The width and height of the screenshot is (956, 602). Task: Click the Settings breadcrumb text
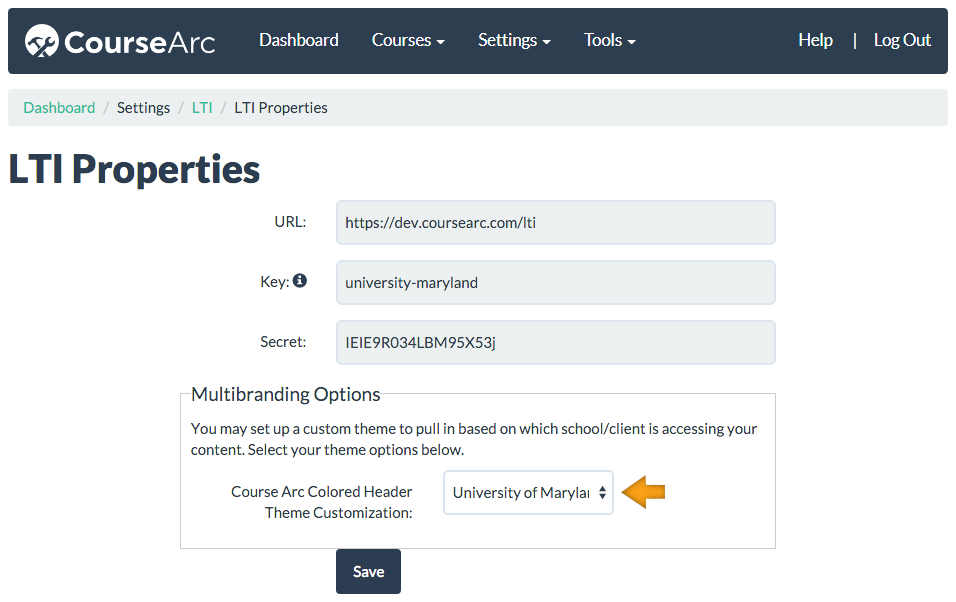[143, 107]
